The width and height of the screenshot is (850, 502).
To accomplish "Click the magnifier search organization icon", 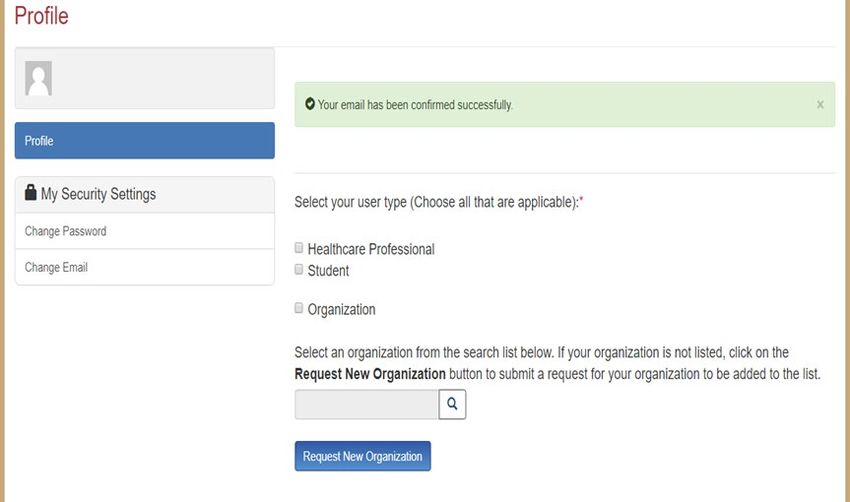I will point(452,404).
